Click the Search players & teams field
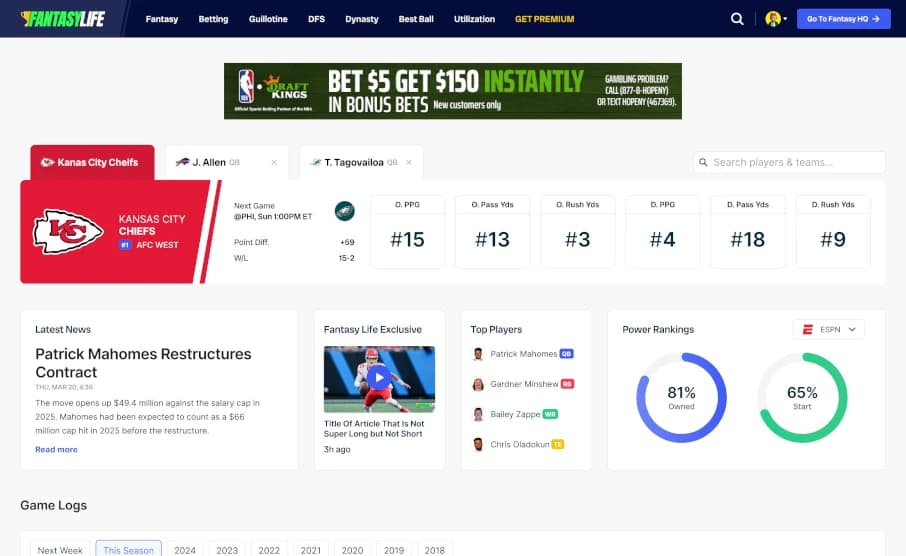906x556 pixels. tap(789, 162)
